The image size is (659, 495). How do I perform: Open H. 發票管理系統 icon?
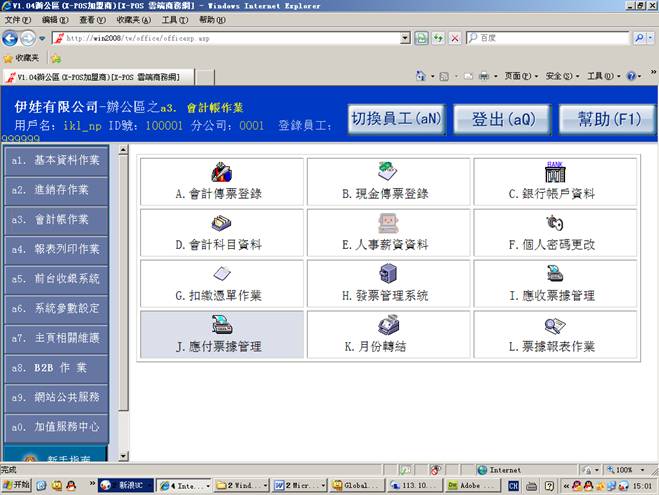coord(387,274)
